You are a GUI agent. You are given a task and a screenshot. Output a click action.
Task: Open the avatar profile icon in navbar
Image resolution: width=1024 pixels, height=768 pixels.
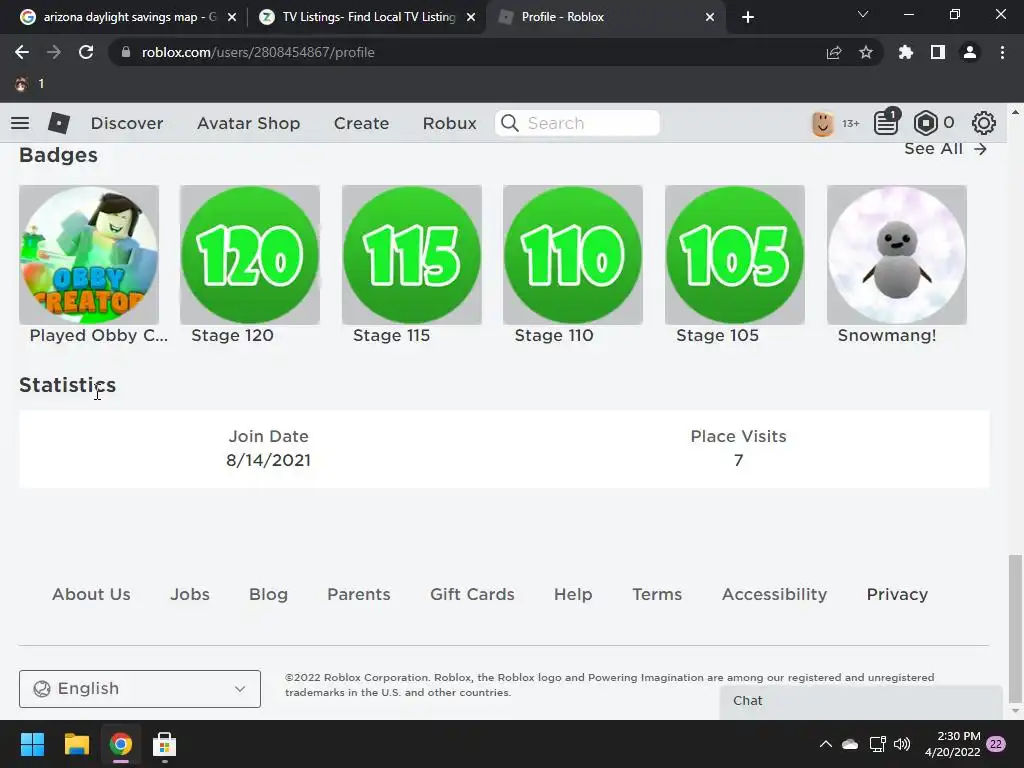pyautogui.click(x=823, y=123)
